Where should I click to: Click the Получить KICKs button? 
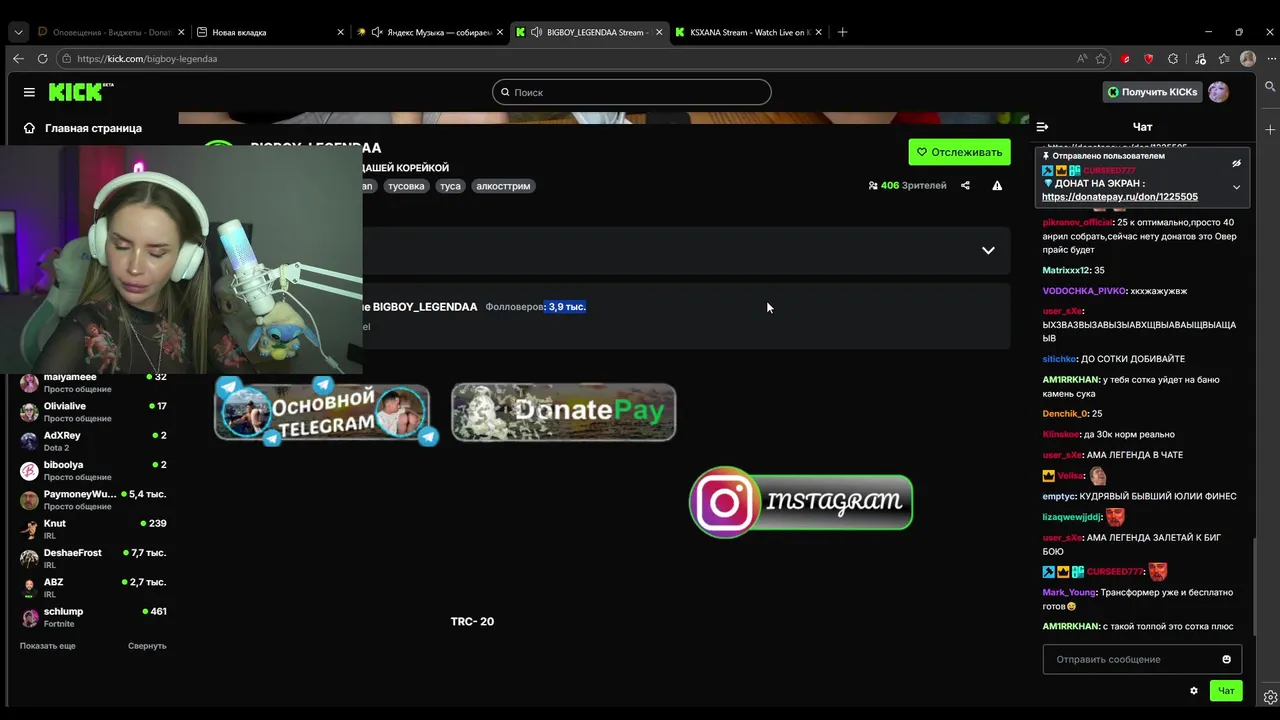tap(1152, 92)
